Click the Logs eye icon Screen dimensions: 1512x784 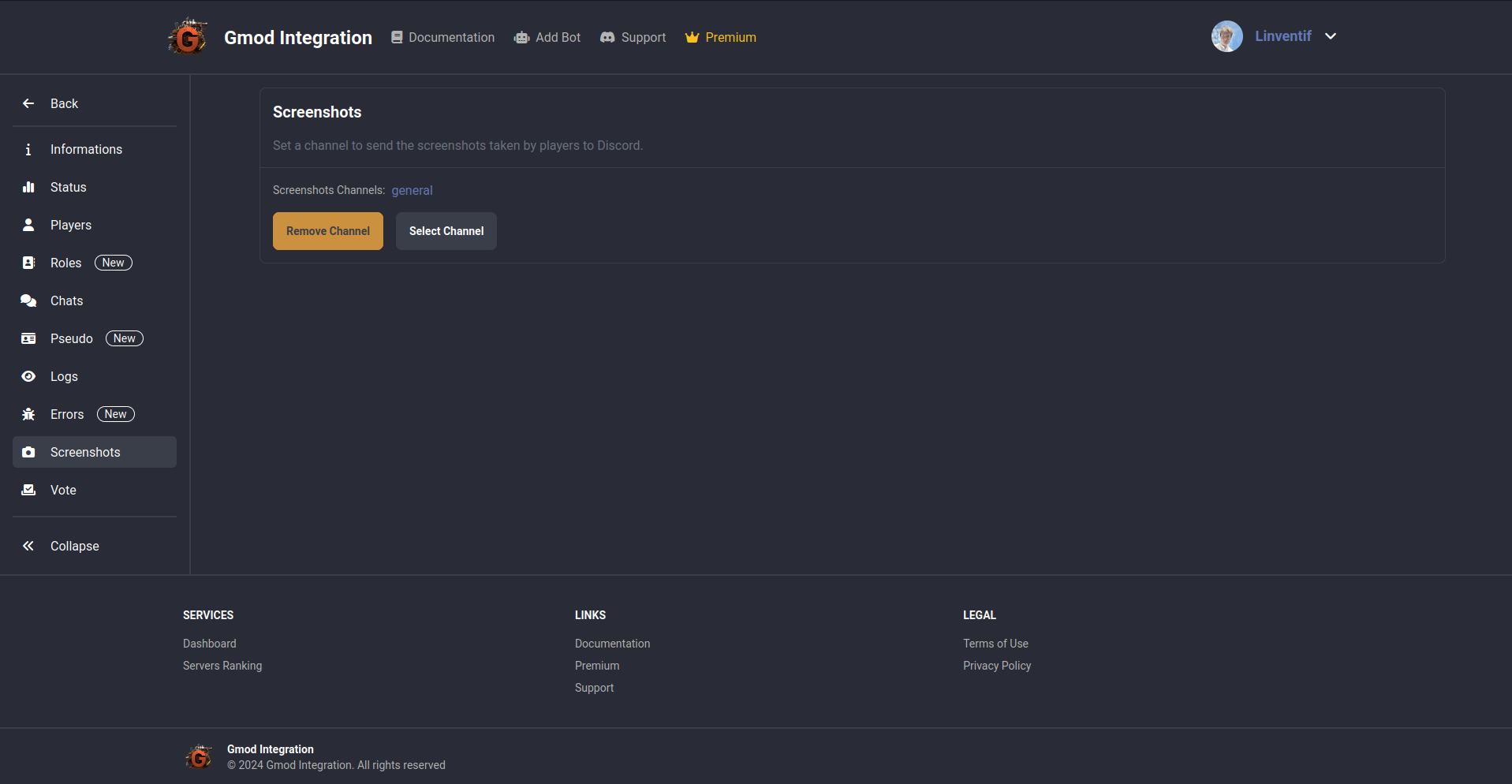click(28, 376)
